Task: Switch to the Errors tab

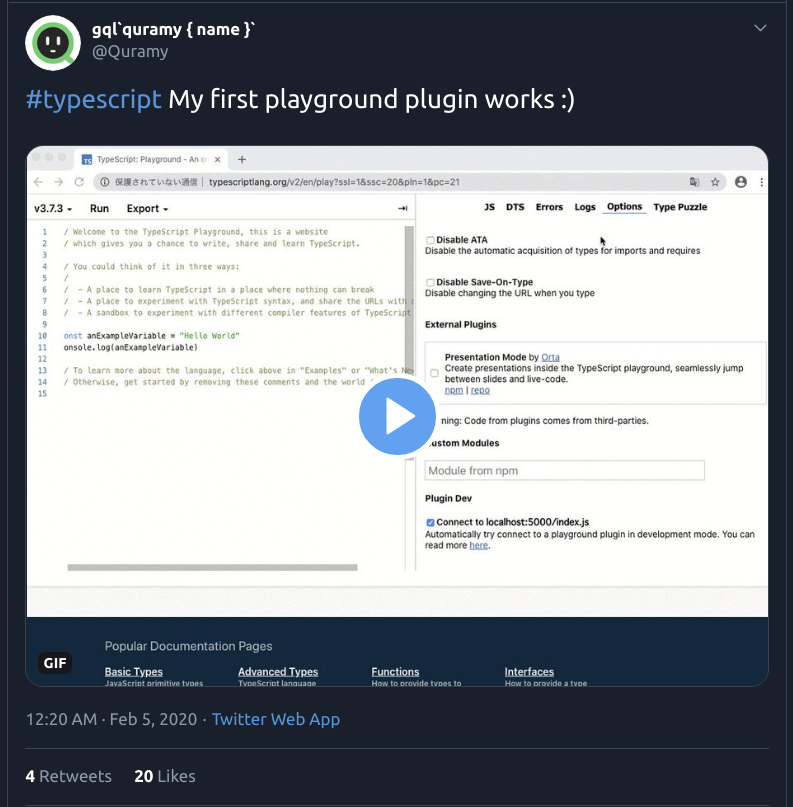Action: 549,207
